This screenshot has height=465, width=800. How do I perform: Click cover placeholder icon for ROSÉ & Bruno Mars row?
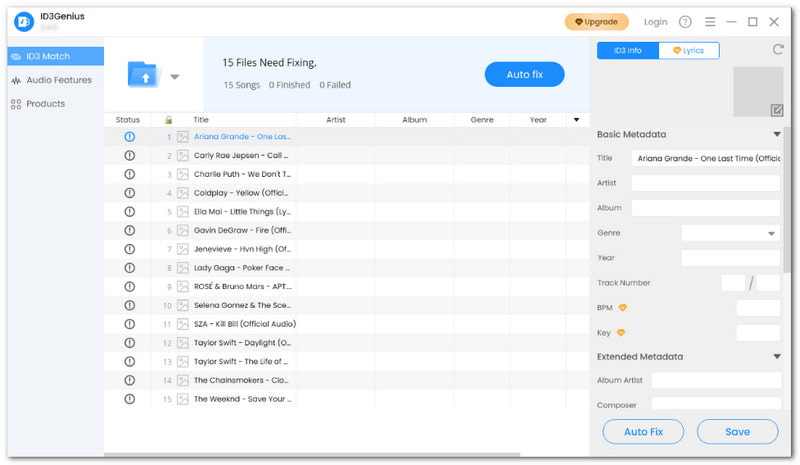(x=183, y=287)
